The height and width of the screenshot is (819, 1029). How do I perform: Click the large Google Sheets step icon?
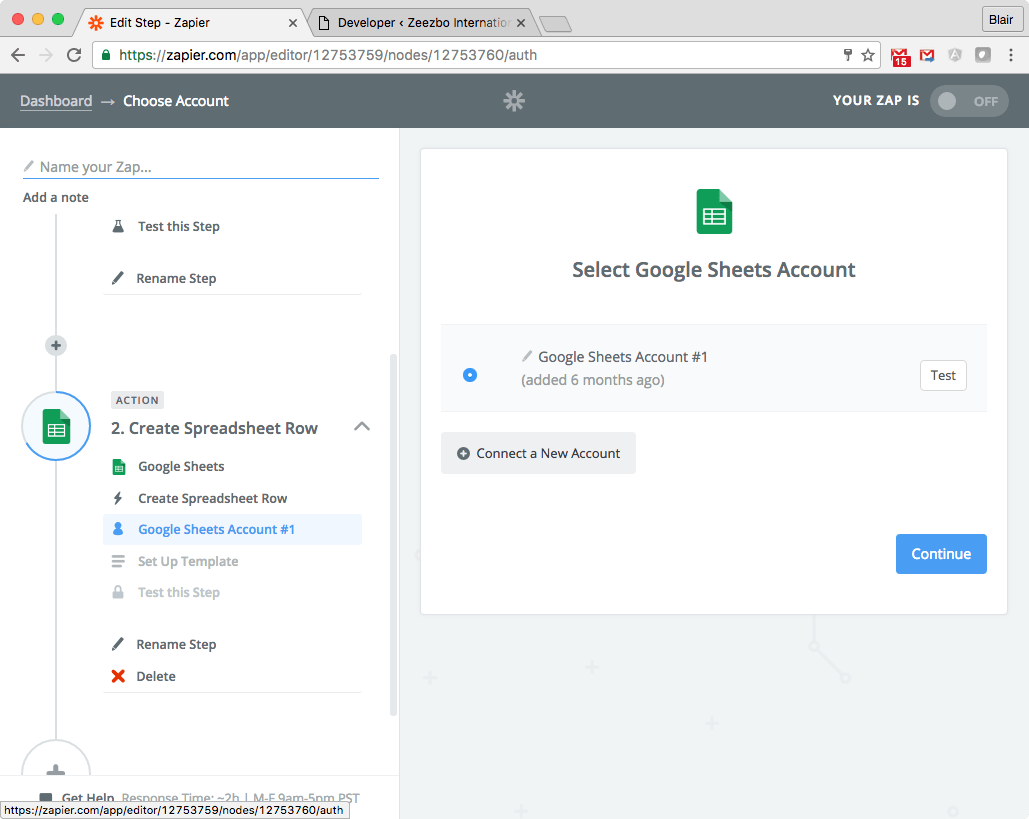[56, 426]
